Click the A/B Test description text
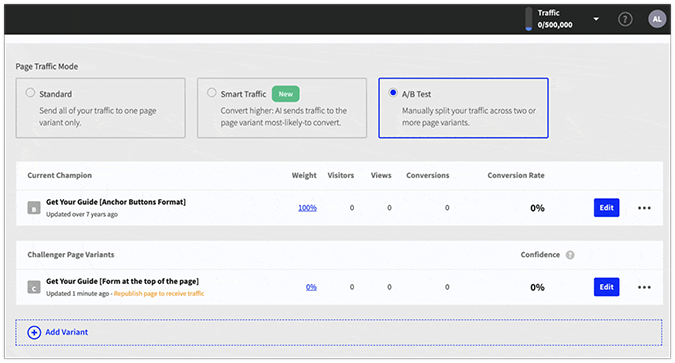675x363 pixels. tap(469, 117)
